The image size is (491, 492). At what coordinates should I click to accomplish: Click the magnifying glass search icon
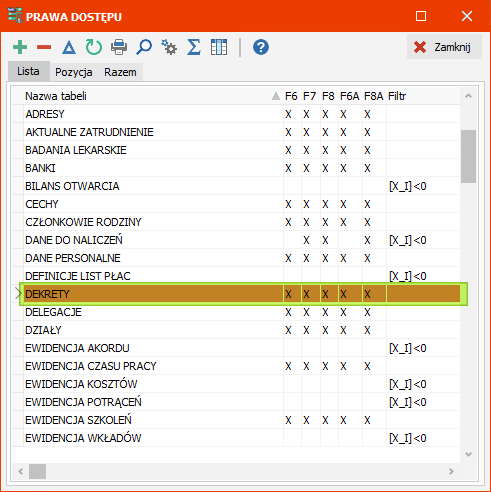(144, 47)
